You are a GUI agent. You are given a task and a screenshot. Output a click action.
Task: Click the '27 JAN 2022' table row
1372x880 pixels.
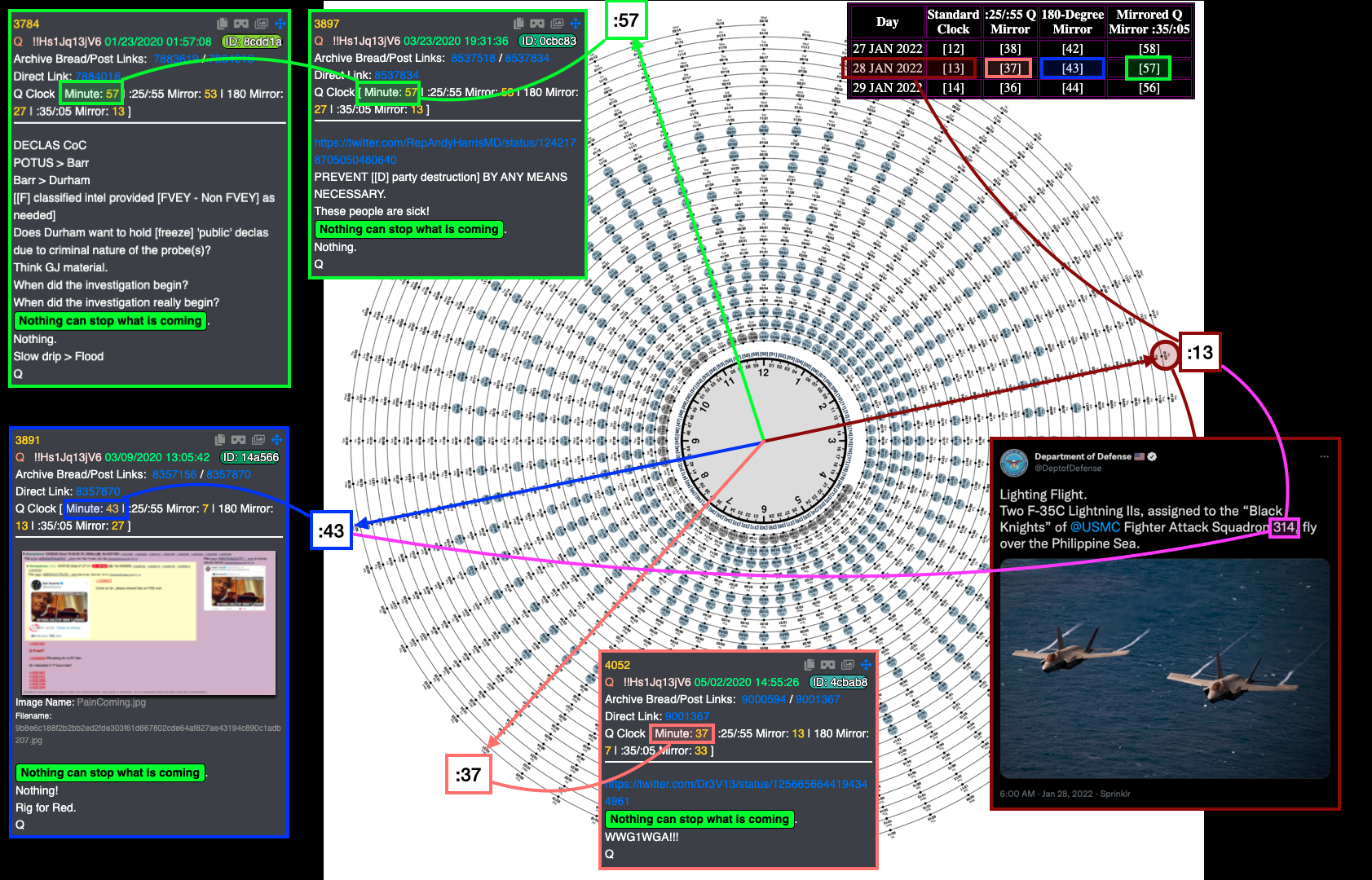pos(1021,49)
